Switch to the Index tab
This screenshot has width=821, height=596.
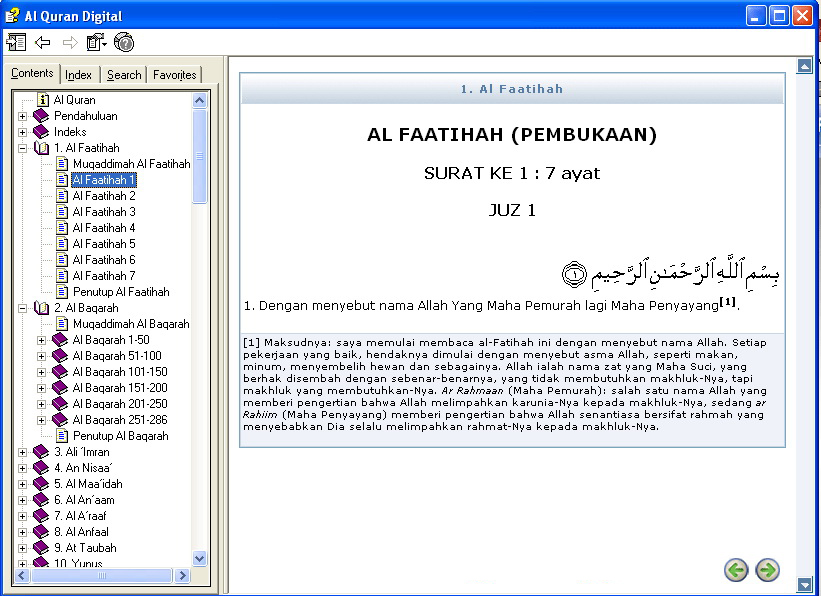tap(78, 73)
